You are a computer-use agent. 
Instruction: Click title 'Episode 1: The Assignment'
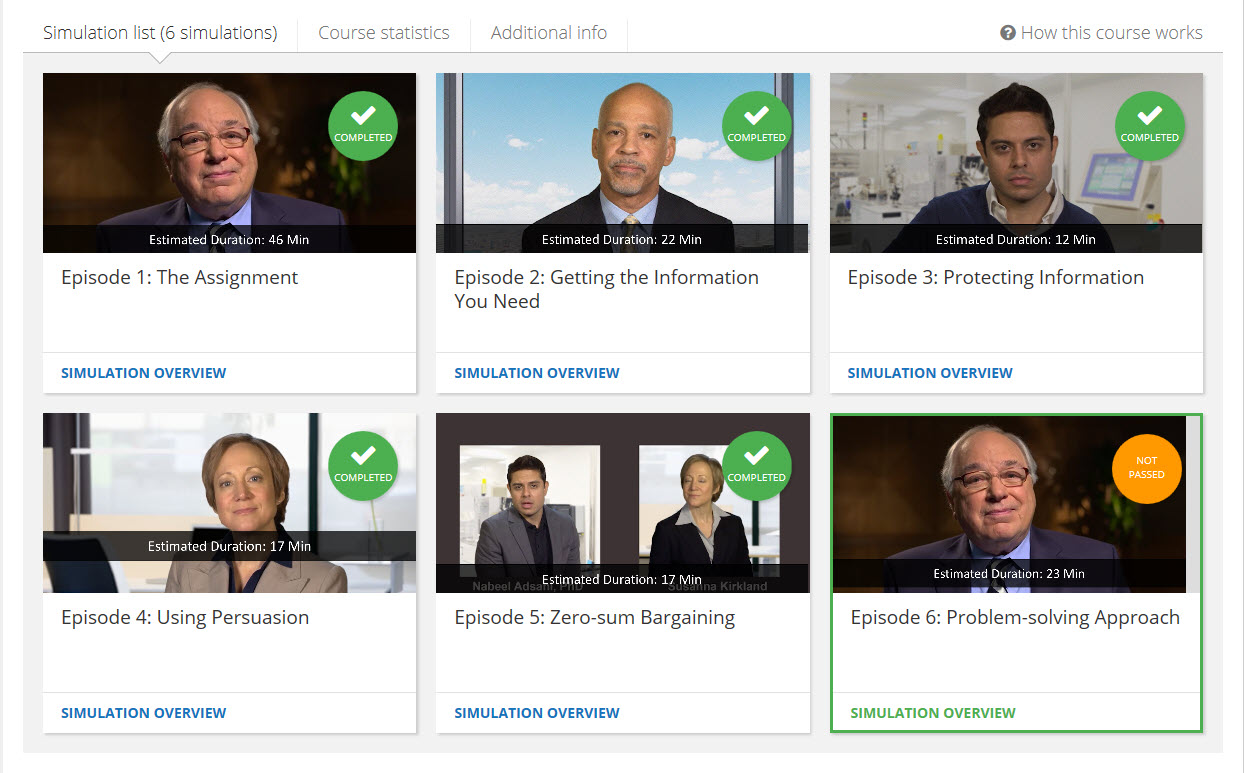pyautogui.click(x=180, y=278)
